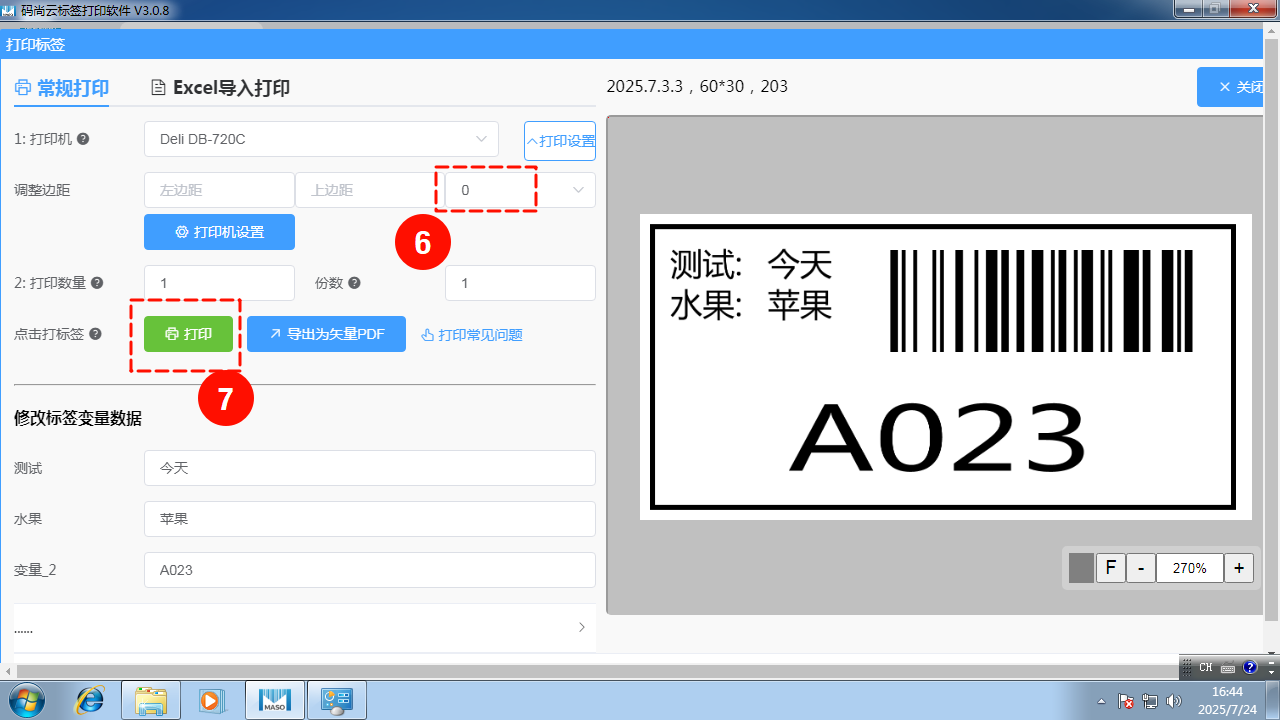Viewport: 1280px width, 720px height.
Task: Export label with 导出为矢量PDF button
Action: click(x=326, y=334)
